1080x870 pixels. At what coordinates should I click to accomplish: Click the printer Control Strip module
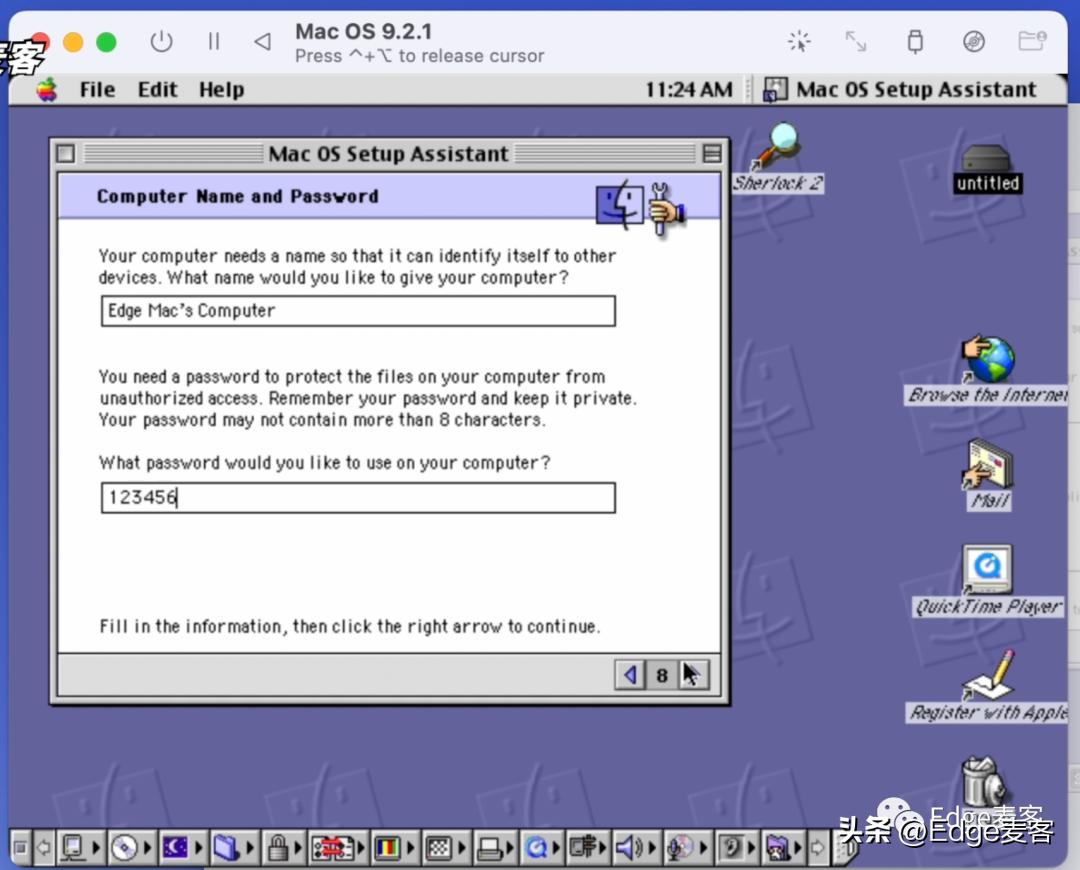(x=490, y=846)
